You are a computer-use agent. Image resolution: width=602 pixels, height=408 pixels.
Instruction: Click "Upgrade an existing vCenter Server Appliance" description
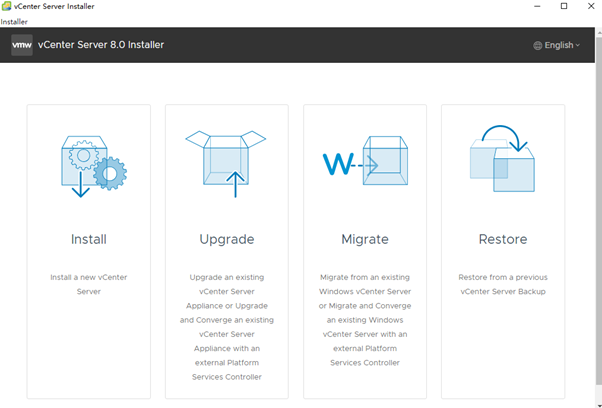click(x=227, y=327)
